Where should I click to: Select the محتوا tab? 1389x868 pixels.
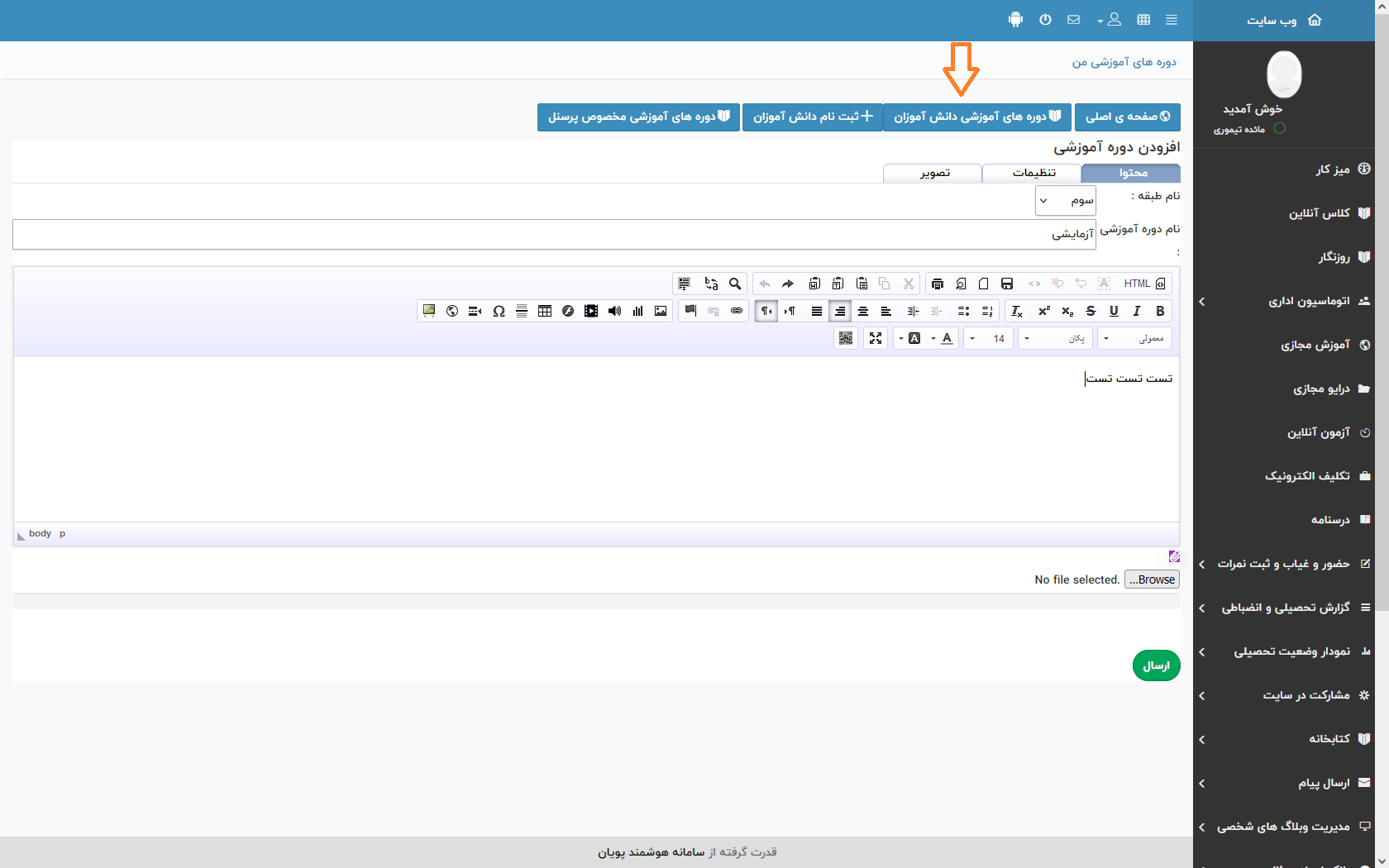[1131, 173]
